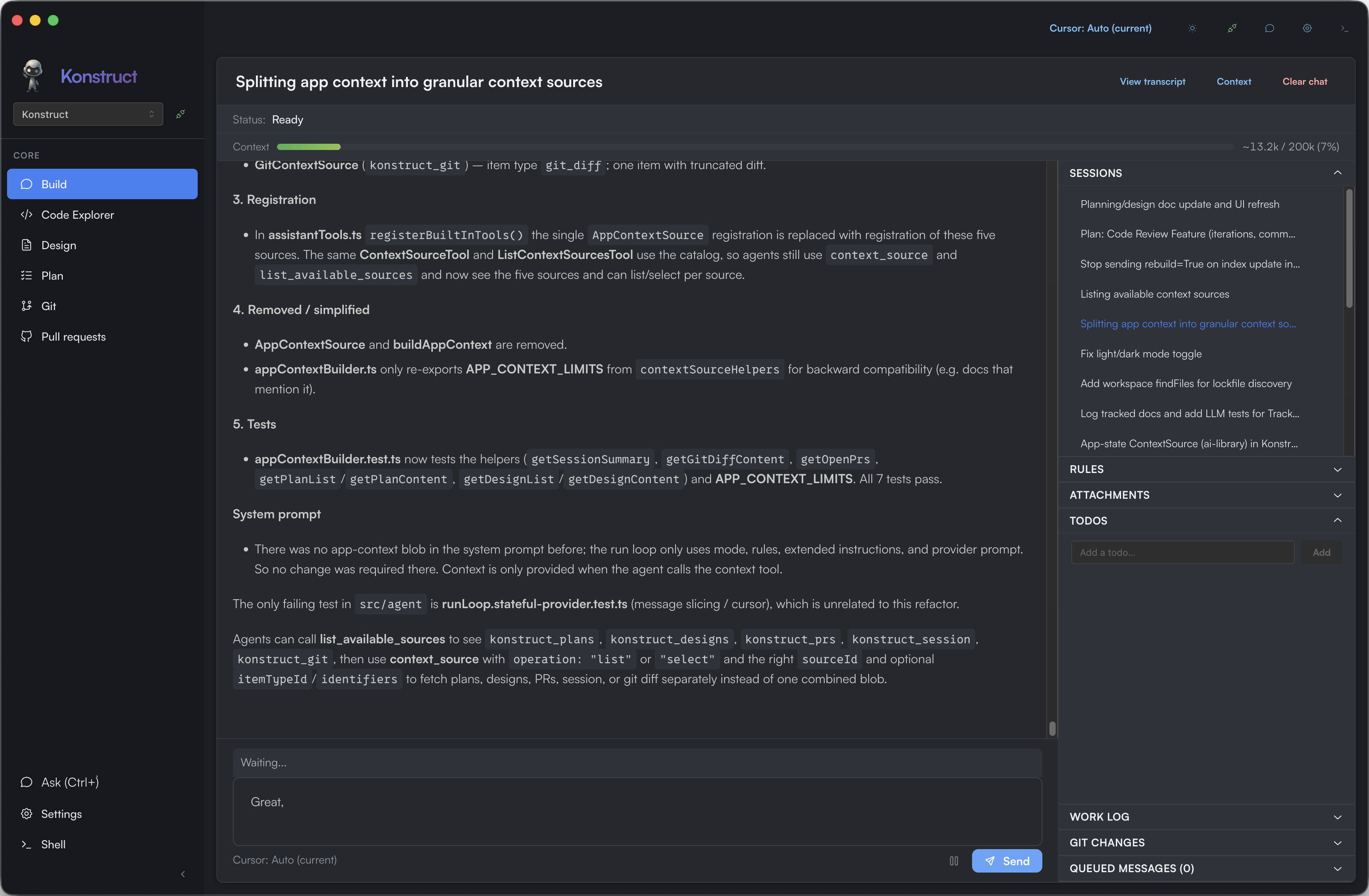Open the 'Fix light/dark mode toggle' session
Image resolution: width=1369 pixels, height=896 pixels.
(1141, 354)
